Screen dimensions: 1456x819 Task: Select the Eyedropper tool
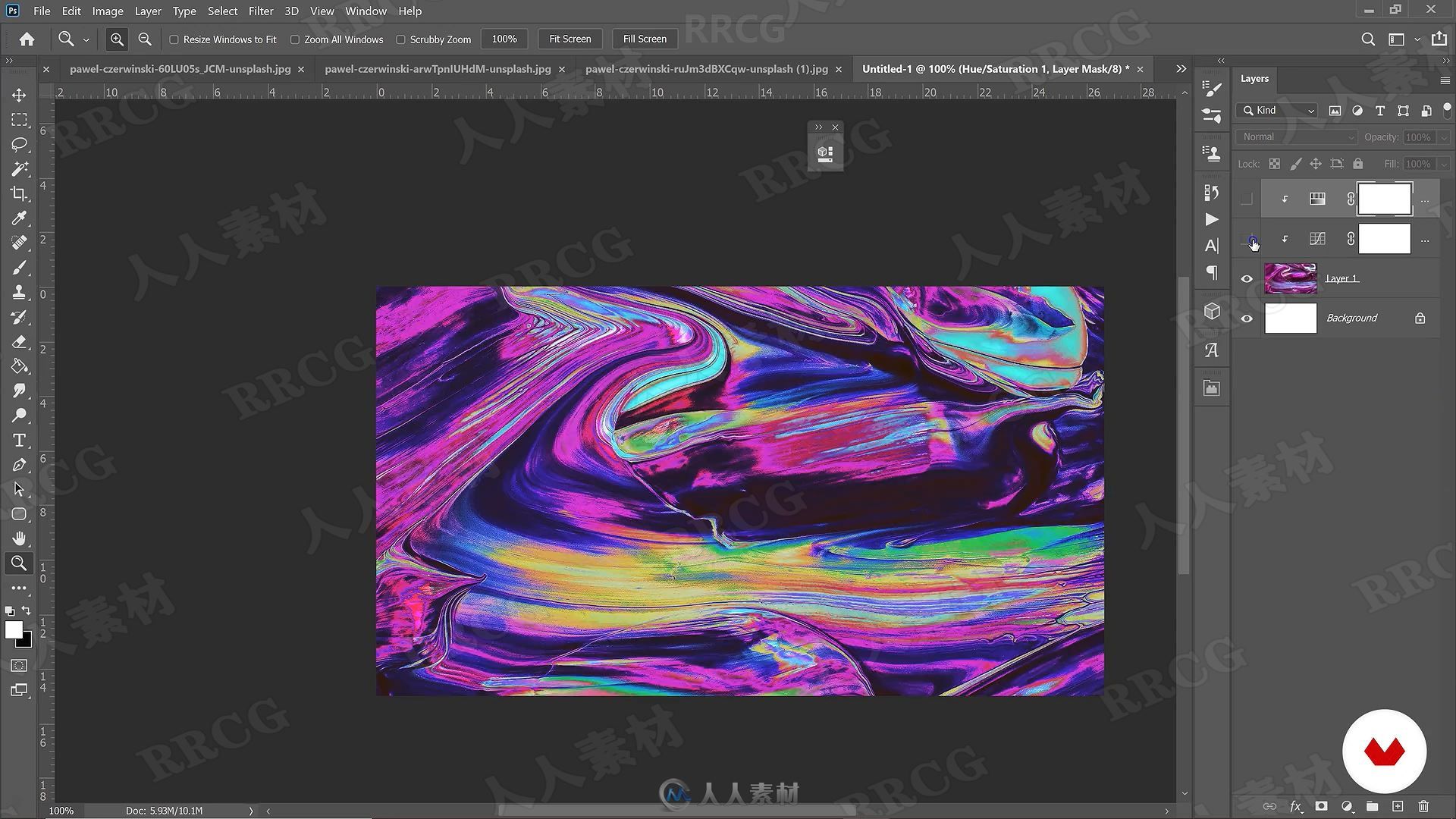[20, 217]
